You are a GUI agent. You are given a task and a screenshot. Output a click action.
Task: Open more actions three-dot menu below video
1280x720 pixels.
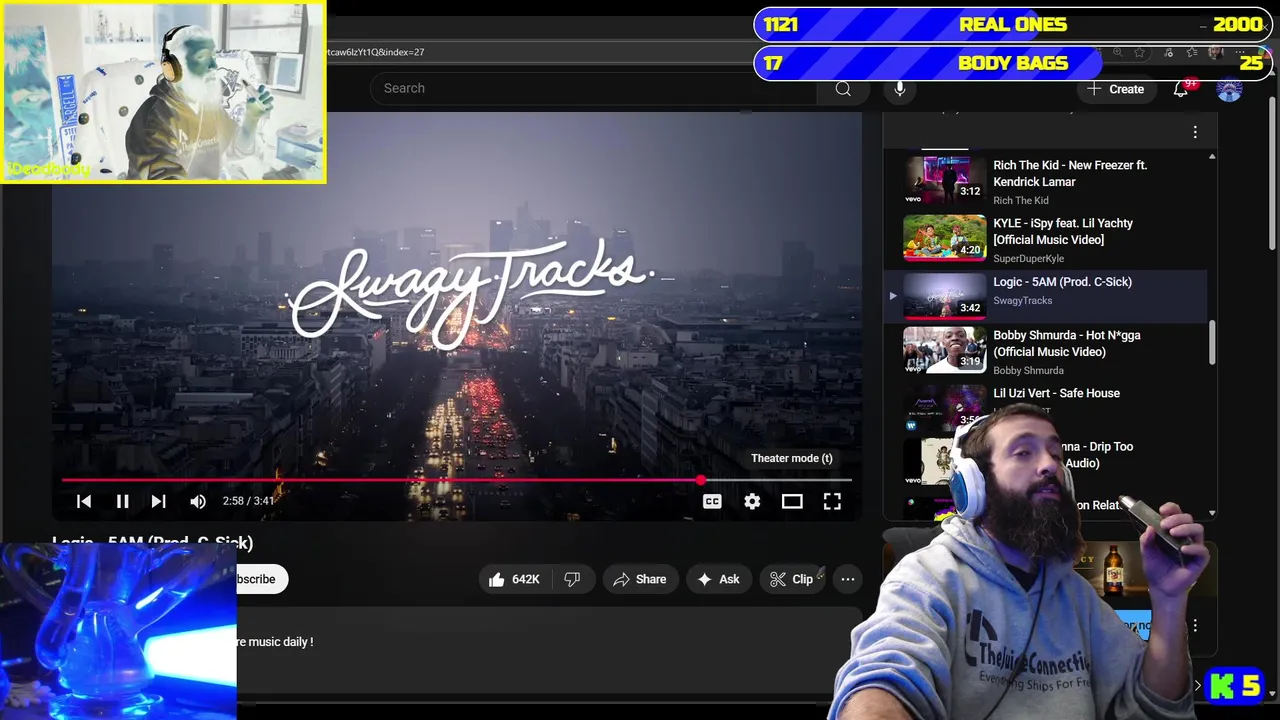(847, 579)
